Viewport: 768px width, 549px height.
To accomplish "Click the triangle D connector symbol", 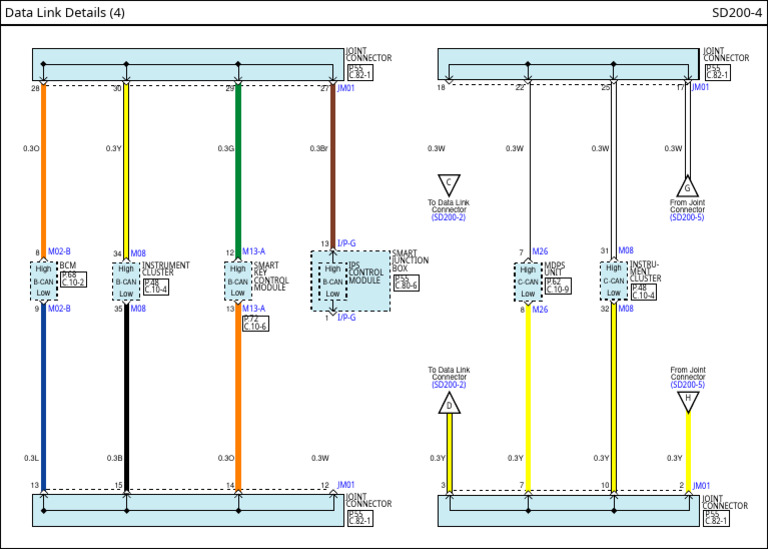I will pyautogui.click(x=449, y=404).
